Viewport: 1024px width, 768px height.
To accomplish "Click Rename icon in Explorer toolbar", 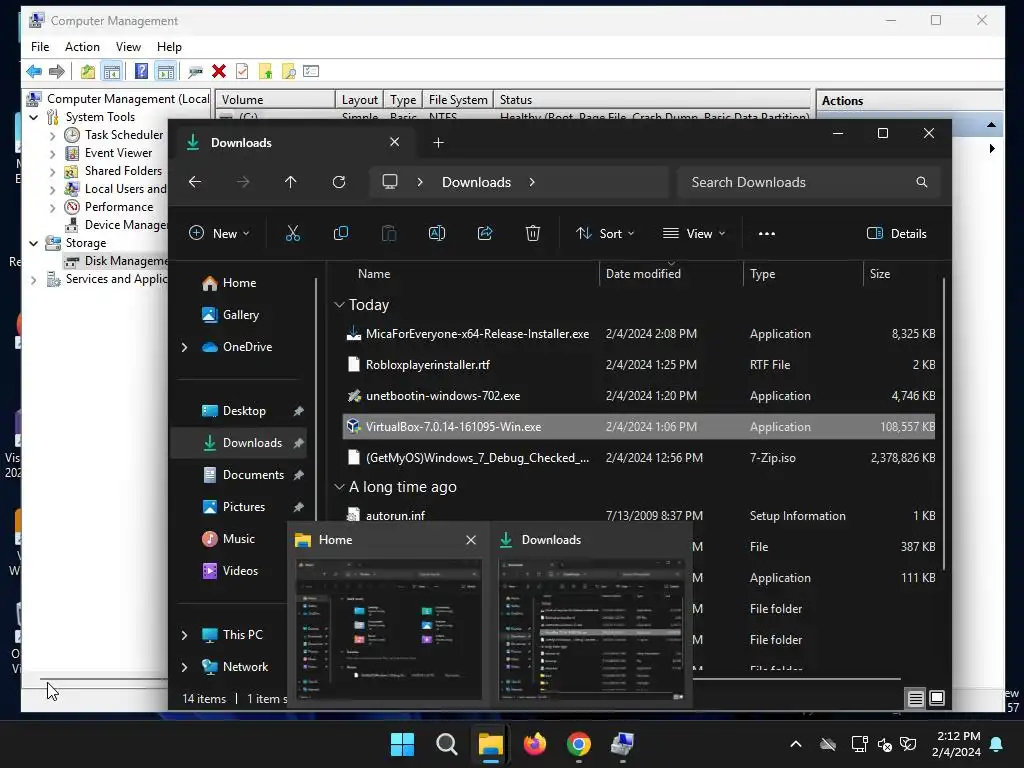I will tap(437, 233).
